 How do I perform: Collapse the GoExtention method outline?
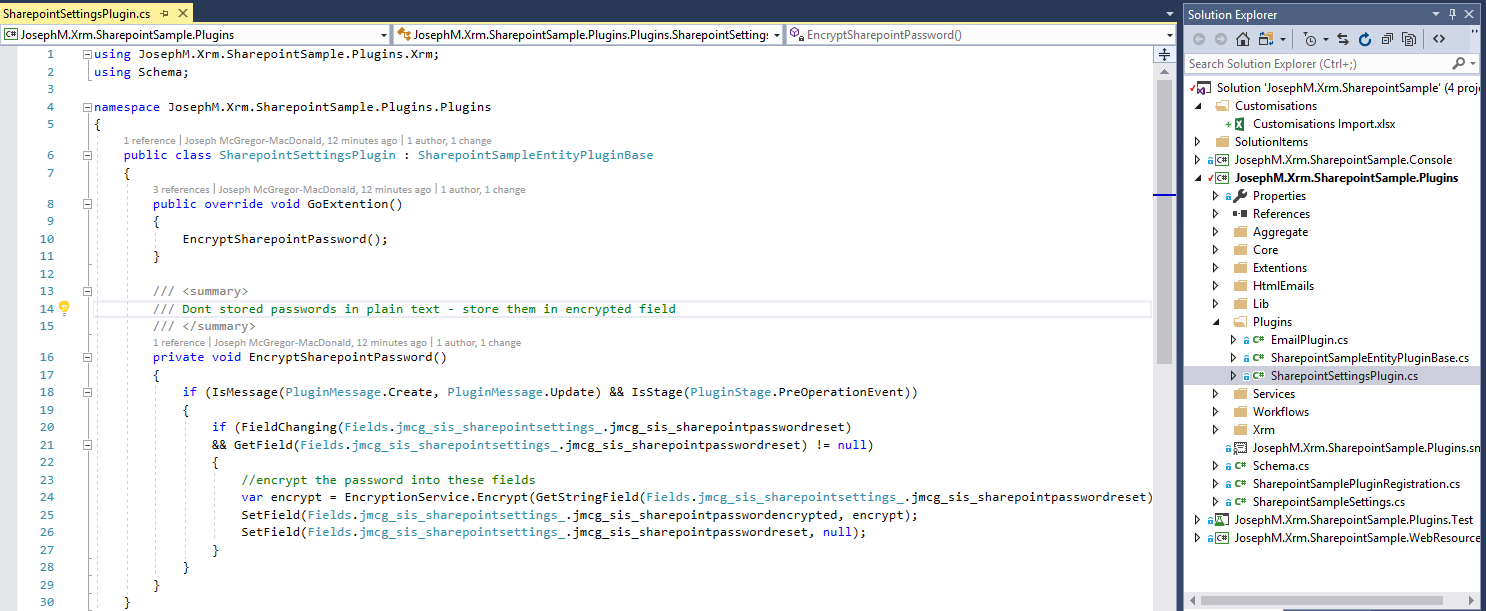click(87, 204)
